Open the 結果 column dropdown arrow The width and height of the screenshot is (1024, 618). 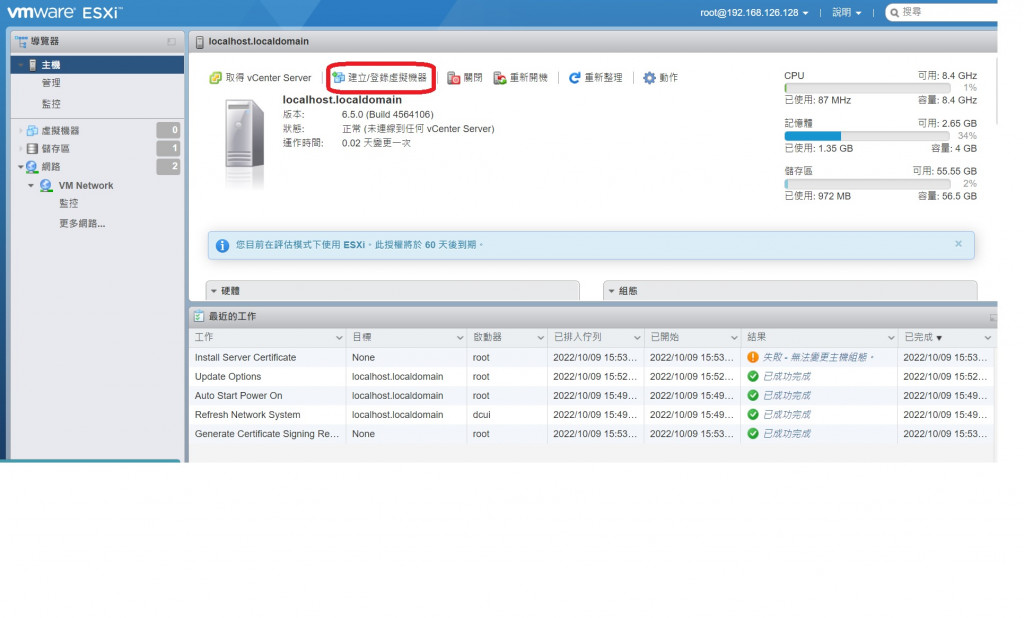pyautogui.click(x=891, y=338)
